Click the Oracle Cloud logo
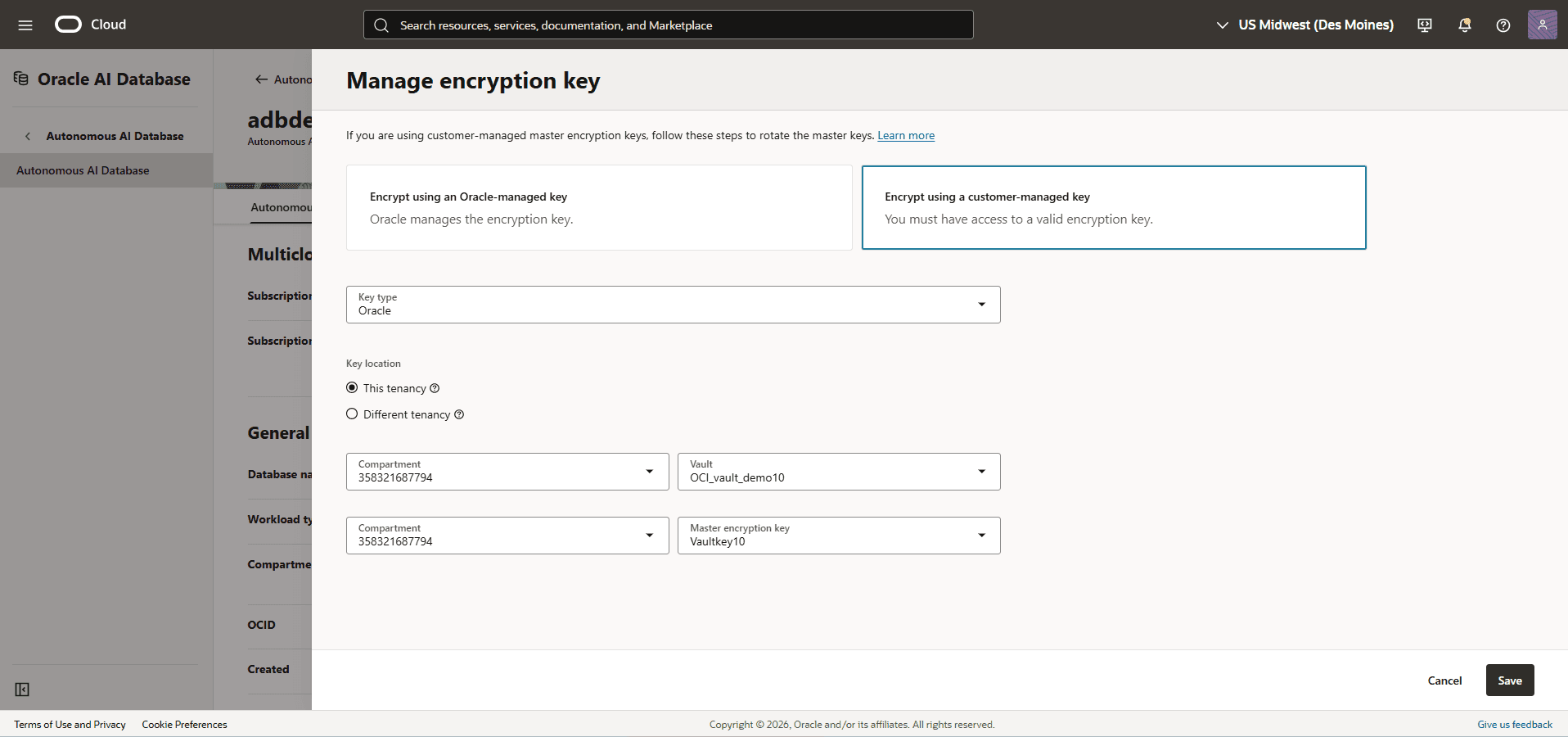1568x737 pixels. click(x=90, y=25)
